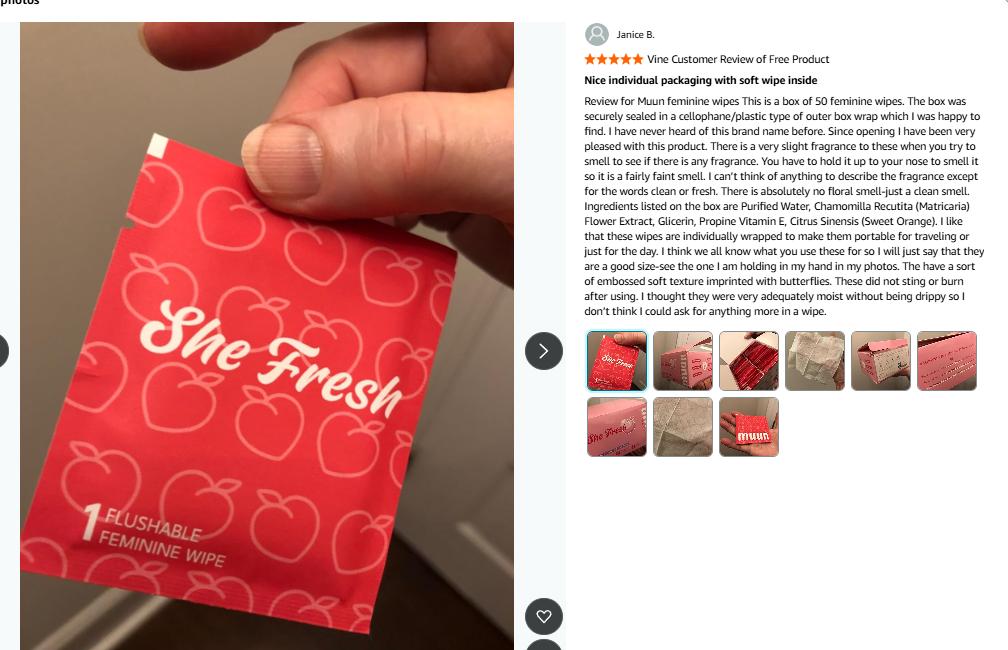The image size is (1008, 650).
Task: Select thumbnail of gray embossed wipe texture
Action: [683, 427]
